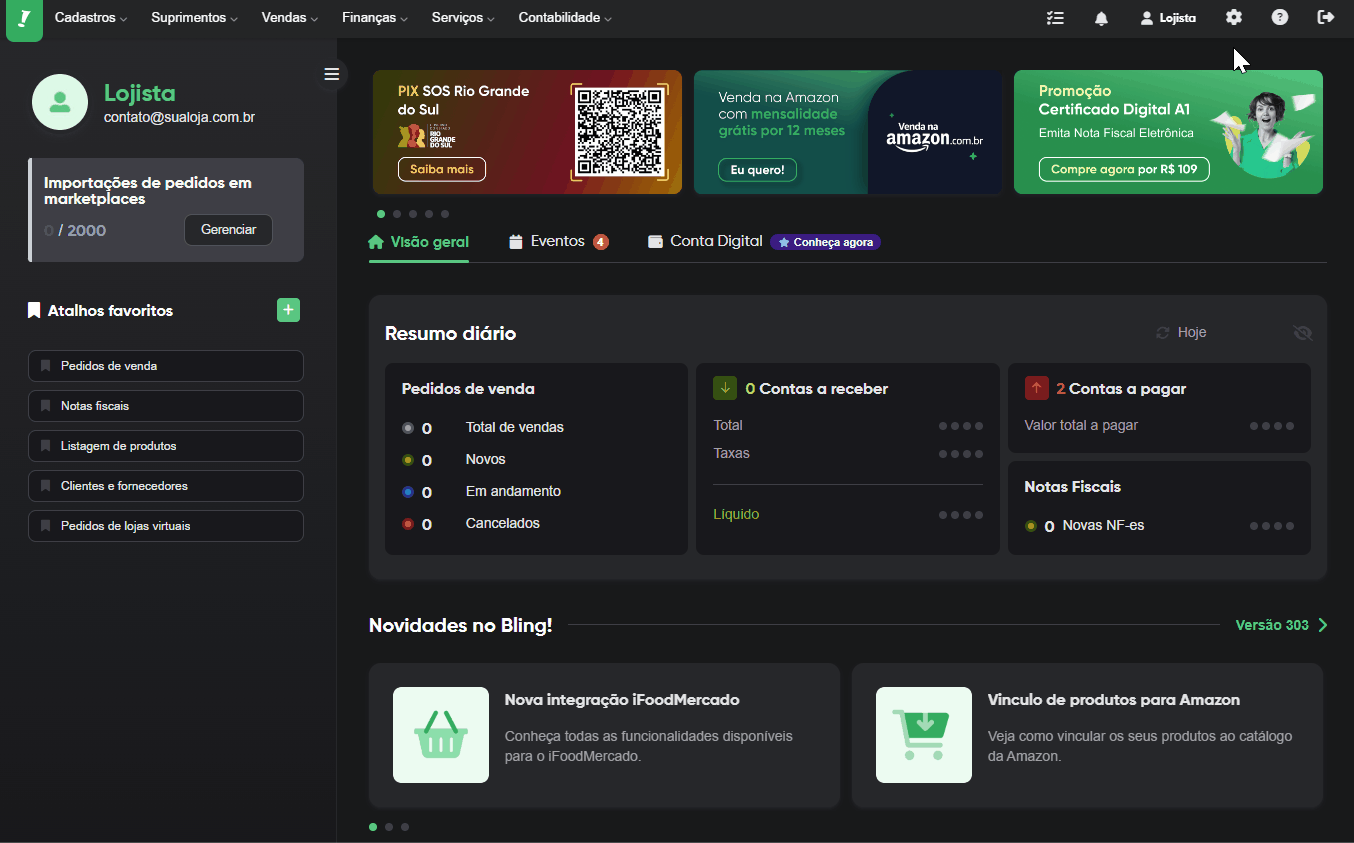Select the first banner carousel dot
This screenshot has width=1354, height=843.
pos(381,214)
